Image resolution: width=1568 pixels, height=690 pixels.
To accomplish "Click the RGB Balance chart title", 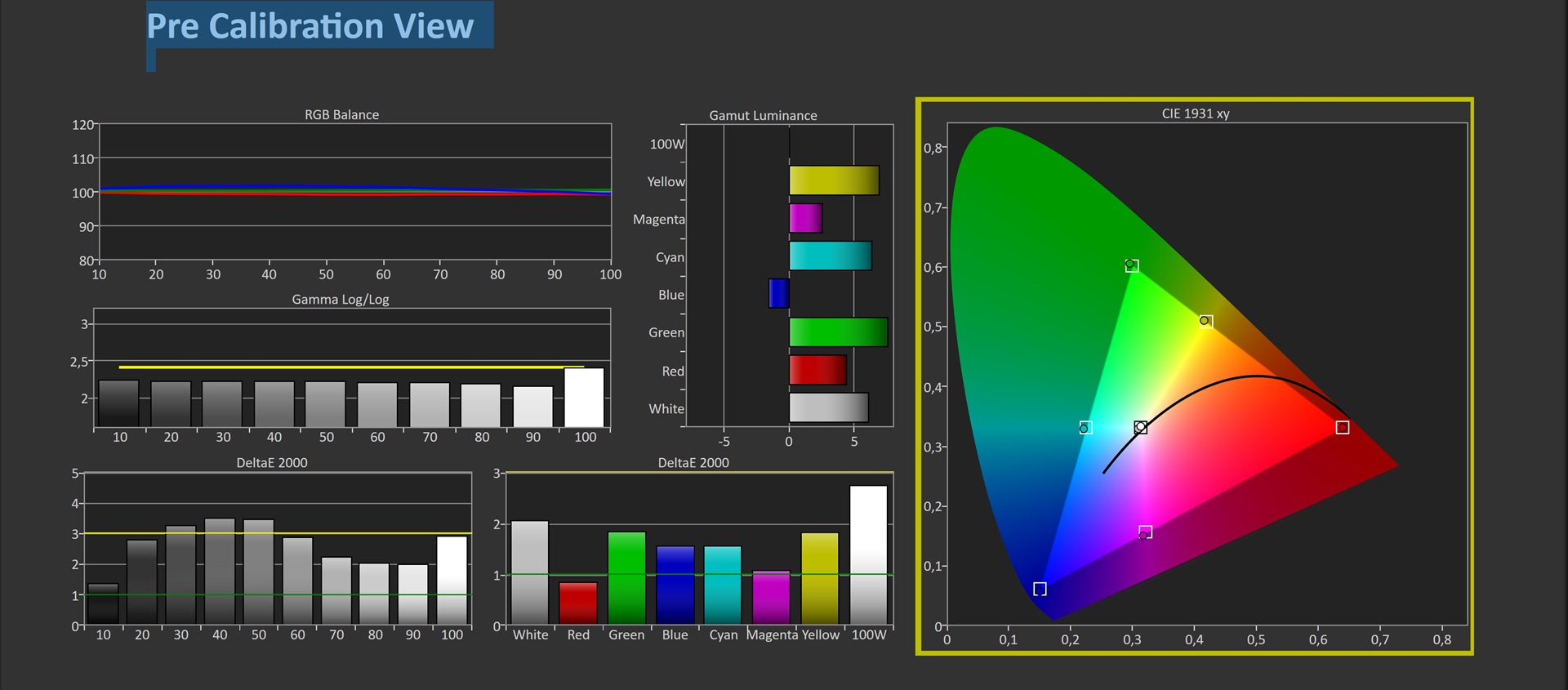I will pos(341,114).
